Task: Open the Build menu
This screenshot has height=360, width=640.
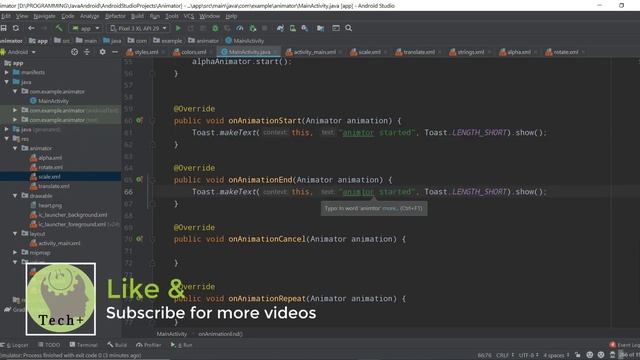Action: coord(137,16)
